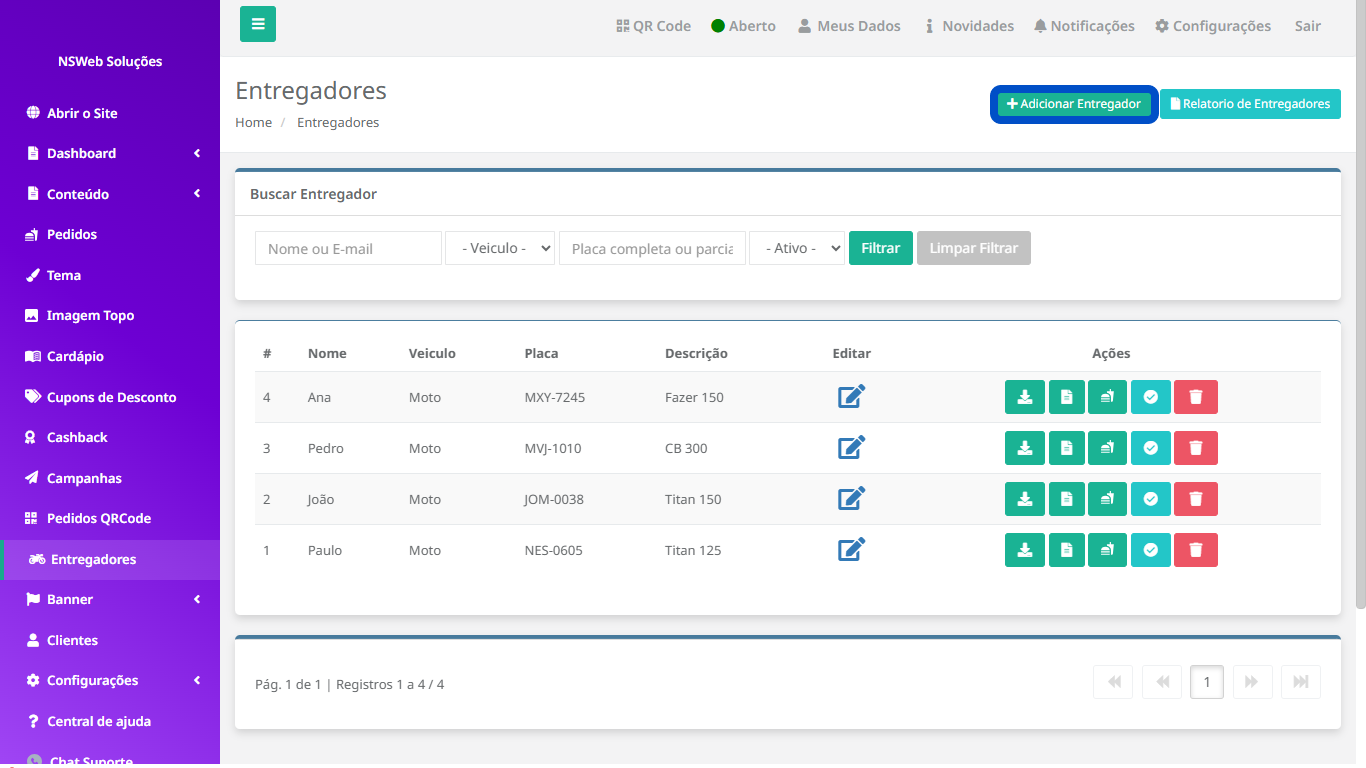Expand the Conteúdo sidebar submenu

[x=110, y=194]
